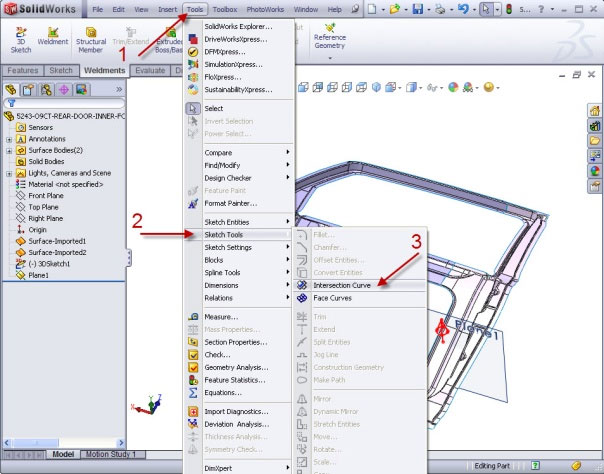Click the Structural Member tool
The width and height of the screenshot is (604, 474).
click(91, 32)
